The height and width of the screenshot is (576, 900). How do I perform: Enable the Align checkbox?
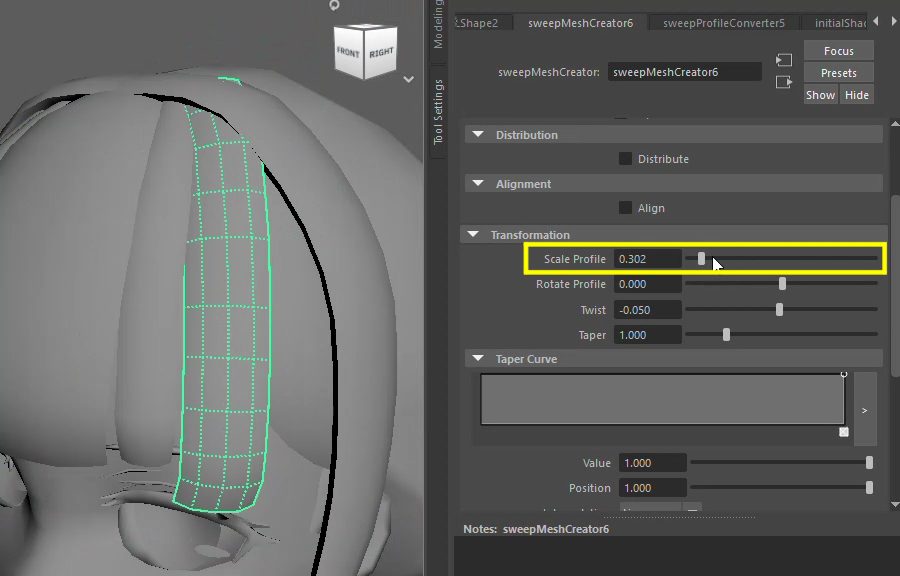[x=625, y=208]
